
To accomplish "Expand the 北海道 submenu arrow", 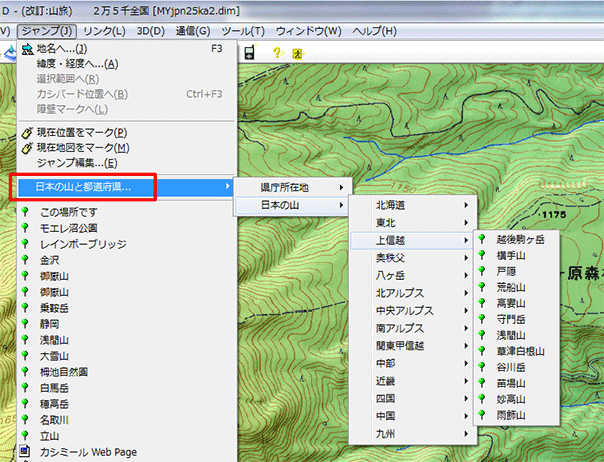I will (466, 205).
